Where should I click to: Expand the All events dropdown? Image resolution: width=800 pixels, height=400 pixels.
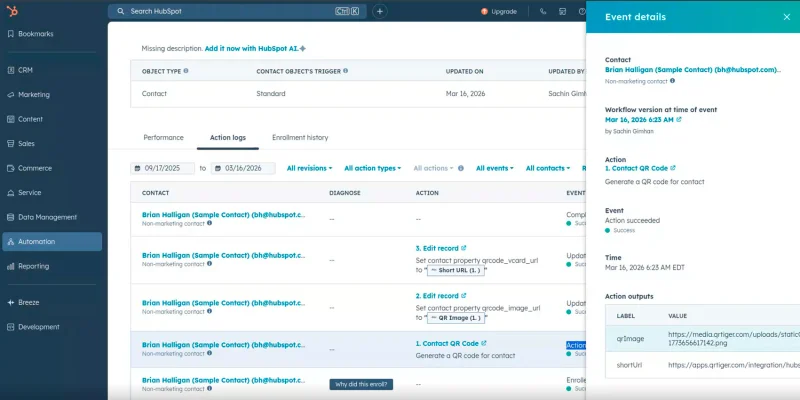[494, 168]
